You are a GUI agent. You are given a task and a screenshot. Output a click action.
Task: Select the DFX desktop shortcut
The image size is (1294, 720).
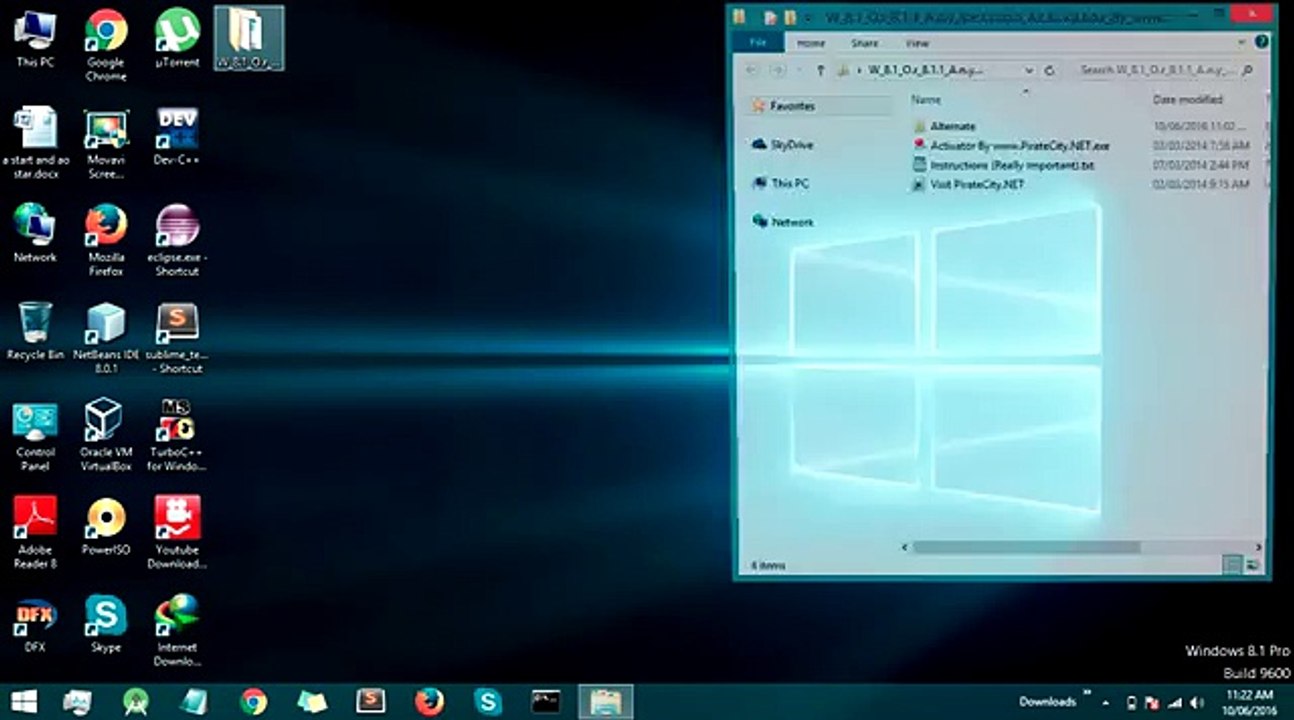point(35,624)
